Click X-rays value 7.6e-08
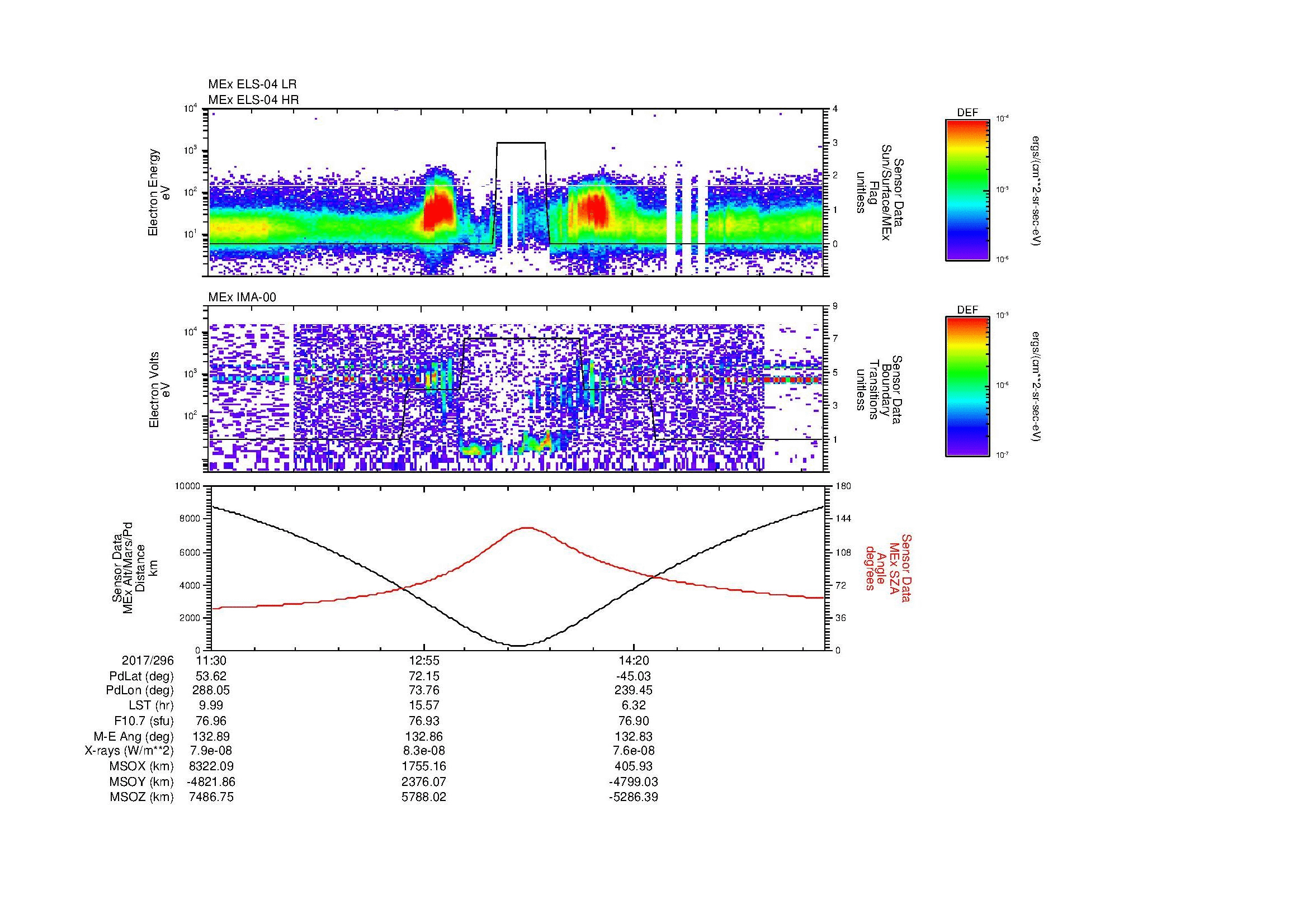Viewport: 1308px width, 924px height. coord(634,751)
